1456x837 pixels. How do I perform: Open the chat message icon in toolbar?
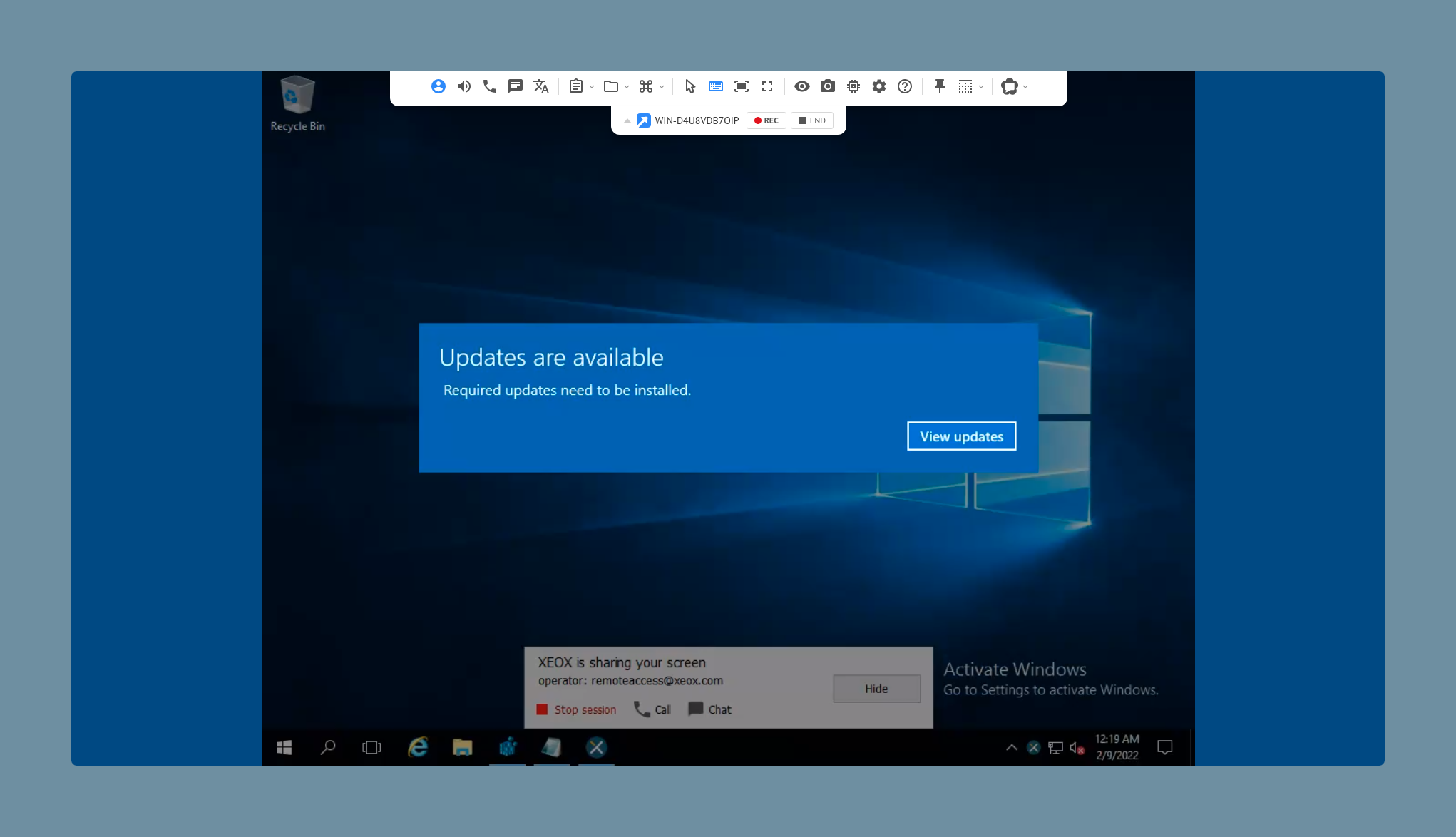[516, 86]
